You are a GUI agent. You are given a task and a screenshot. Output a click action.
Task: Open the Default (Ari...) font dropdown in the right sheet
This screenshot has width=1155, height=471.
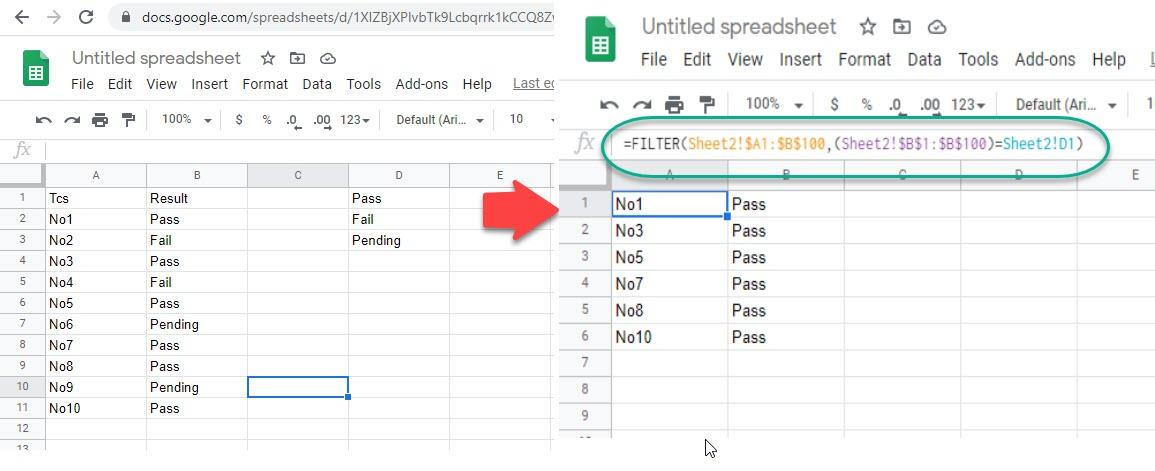[1066, 104]
